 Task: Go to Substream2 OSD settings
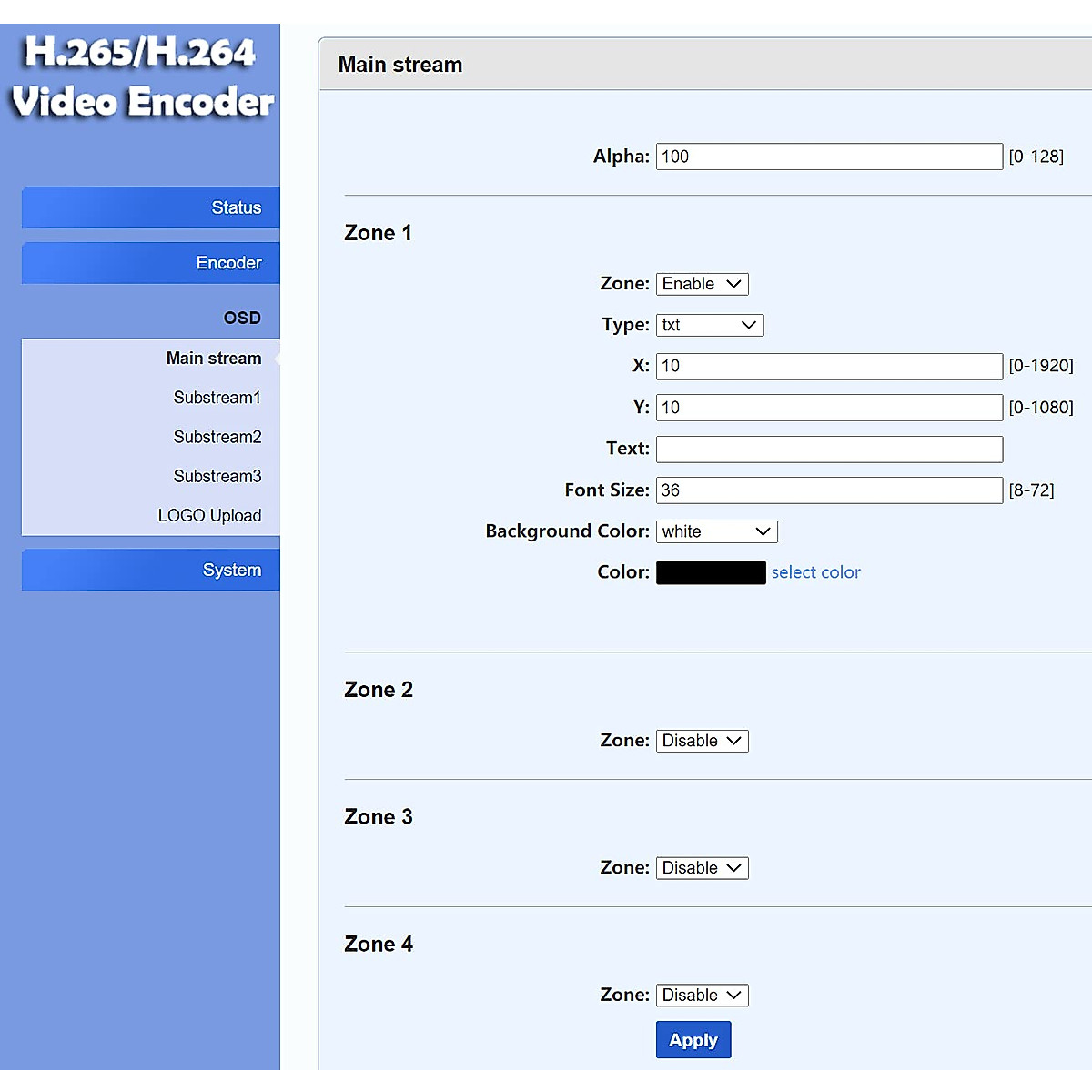217,437
